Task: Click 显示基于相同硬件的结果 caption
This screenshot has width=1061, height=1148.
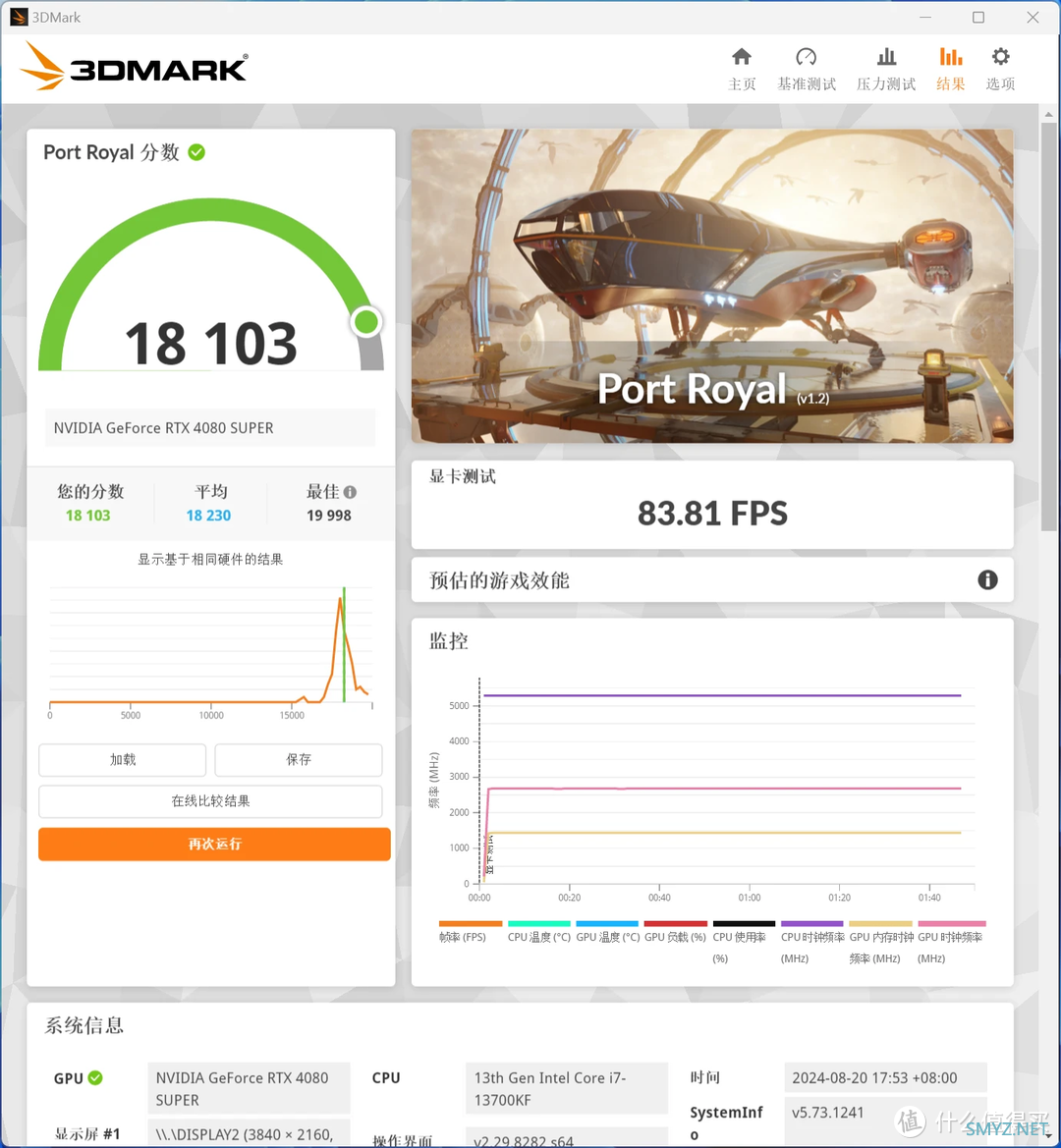Action: tap(210, 560)
